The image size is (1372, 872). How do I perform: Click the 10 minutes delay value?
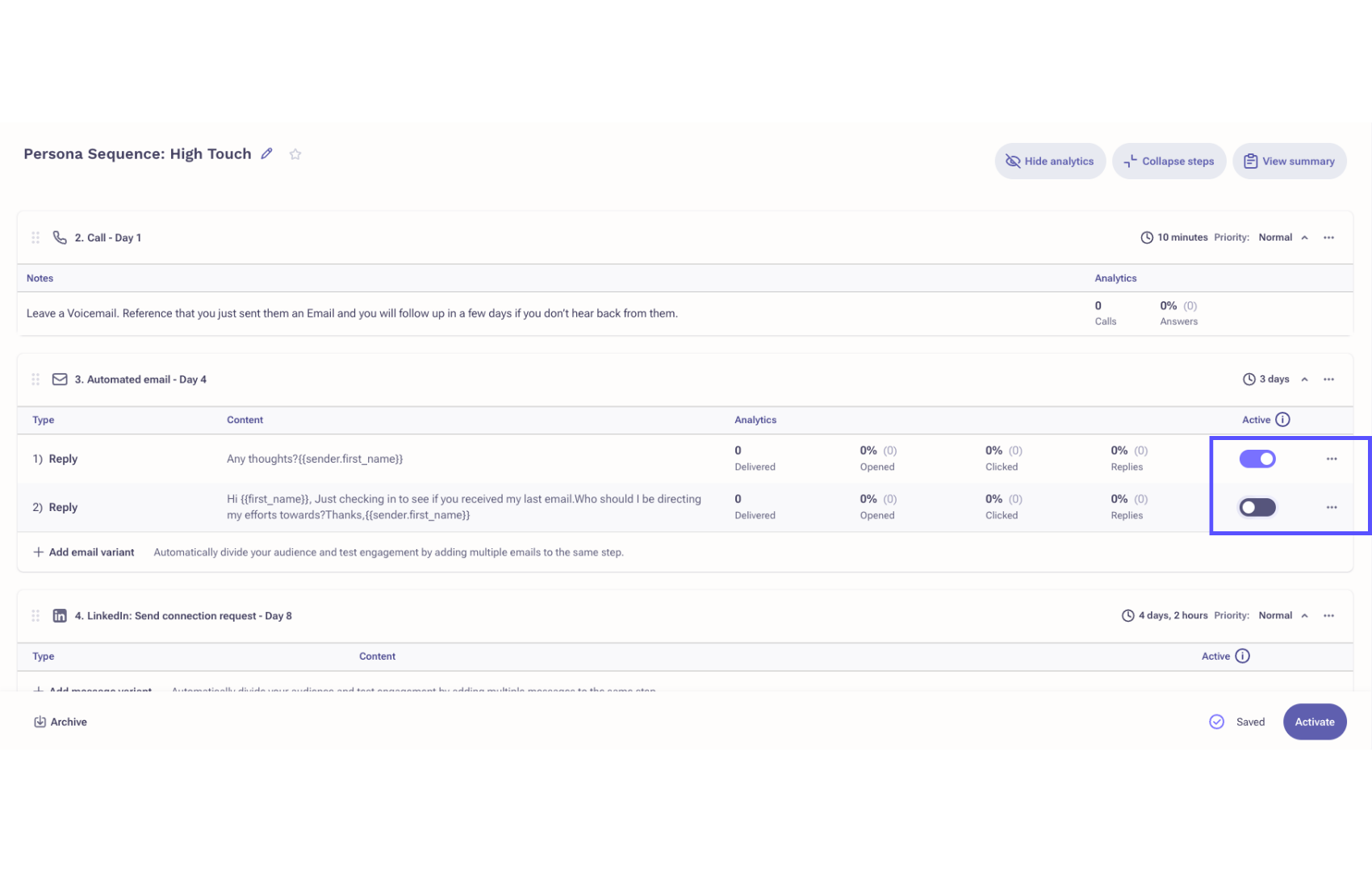pos(1182,237)
